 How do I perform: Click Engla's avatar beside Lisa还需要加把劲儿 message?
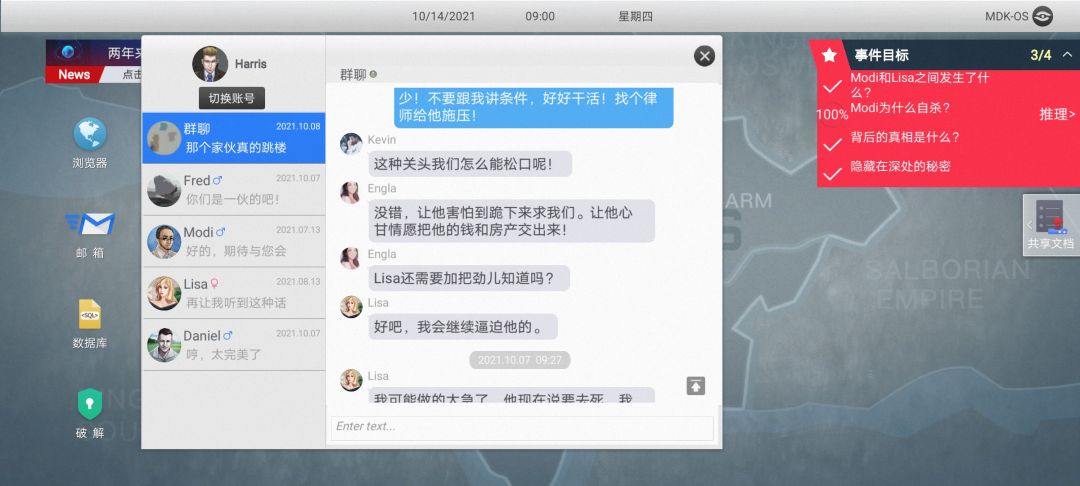click(x=351, y=258)
